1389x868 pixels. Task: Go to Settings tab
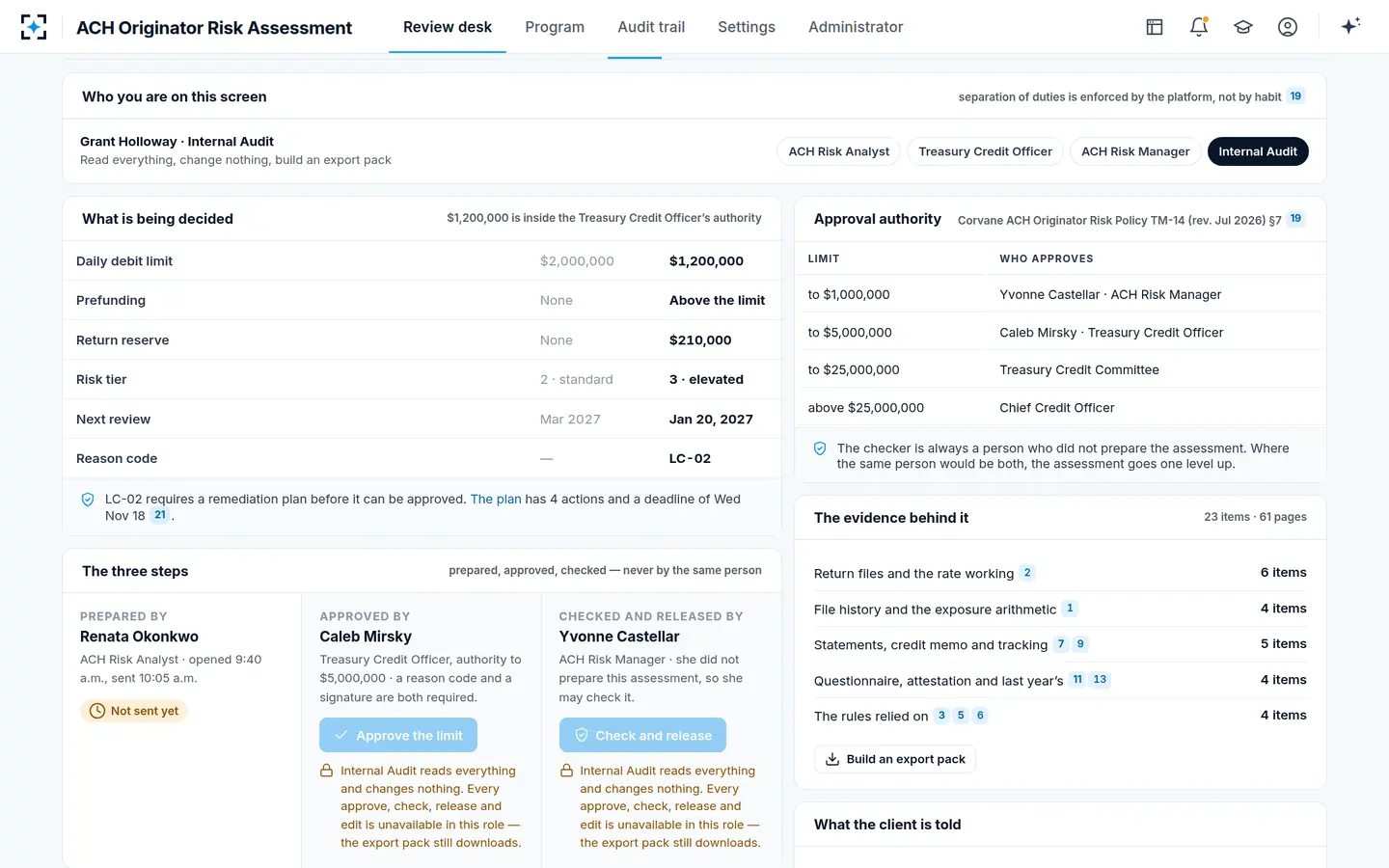(747, 27)
